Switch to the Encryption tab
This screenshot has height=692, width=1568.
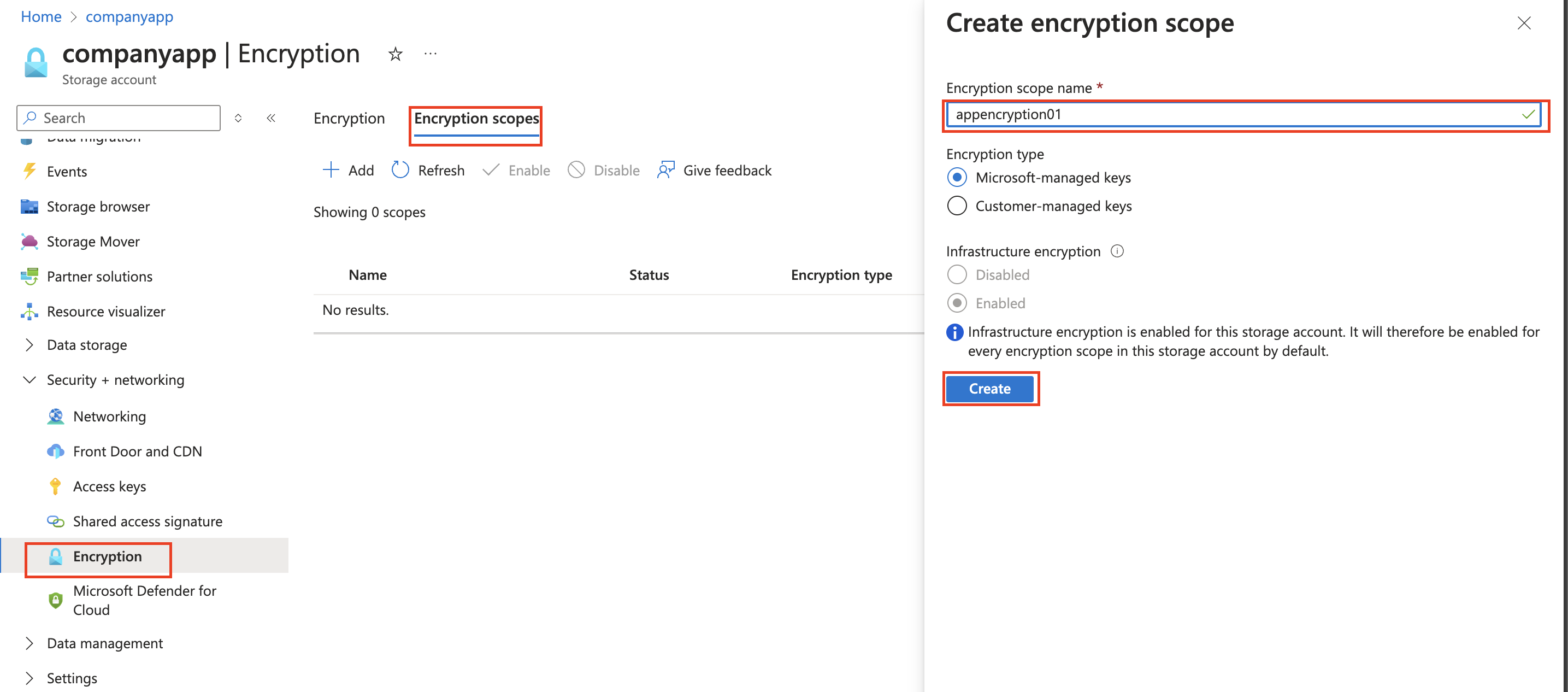(x=350, y=118)
